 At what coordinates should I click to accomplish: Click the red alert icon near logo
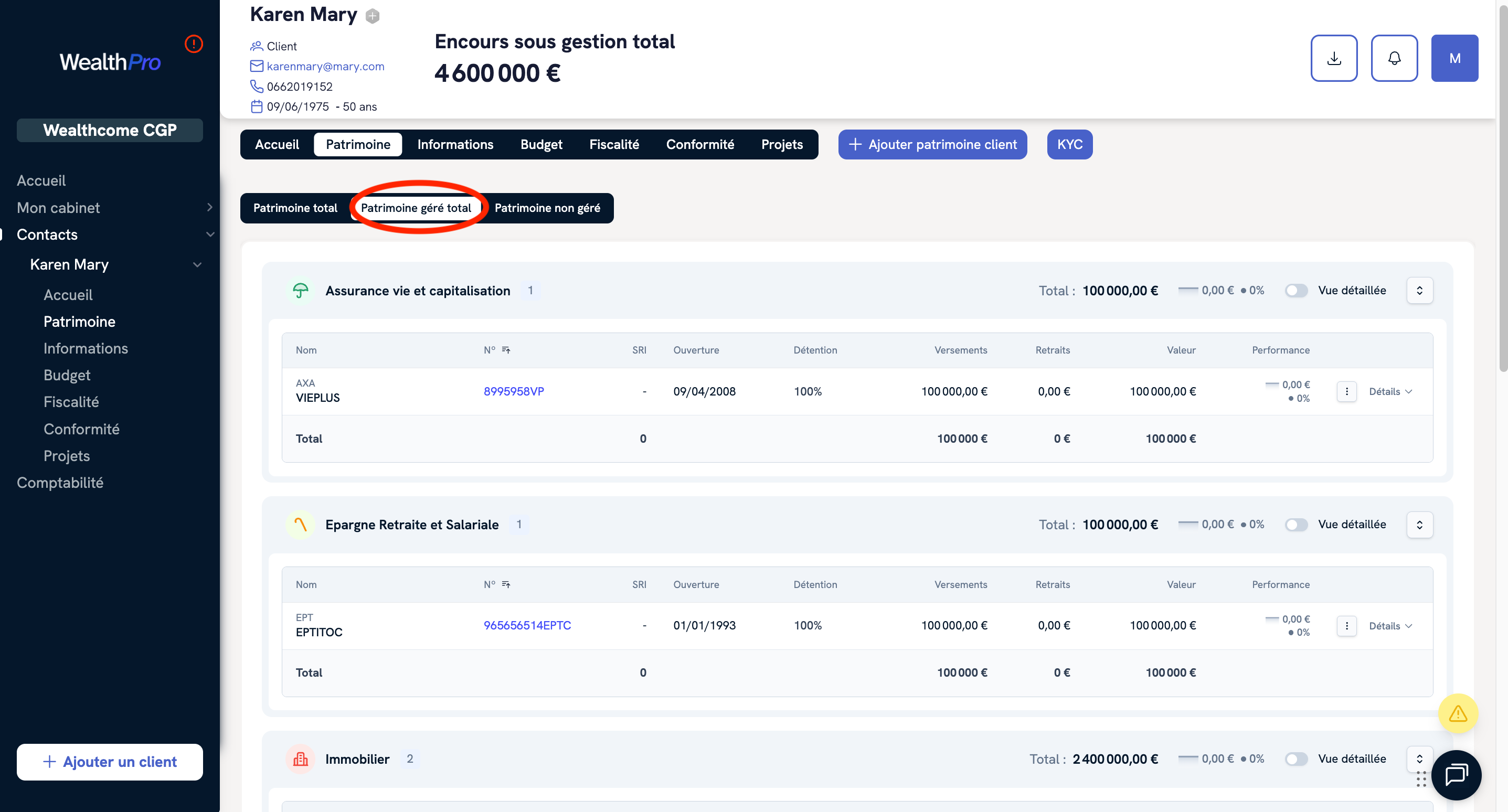pyautogui.click(x=194, y=44)
